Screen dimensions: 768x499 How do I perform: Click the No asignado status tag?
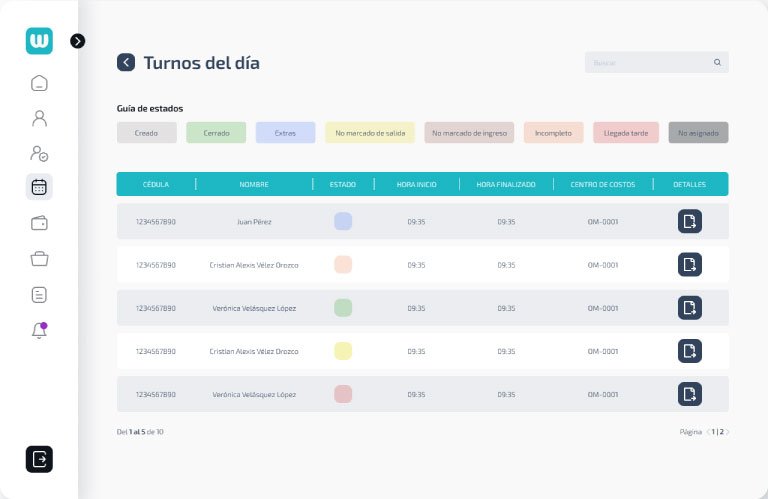coord(698,133)
